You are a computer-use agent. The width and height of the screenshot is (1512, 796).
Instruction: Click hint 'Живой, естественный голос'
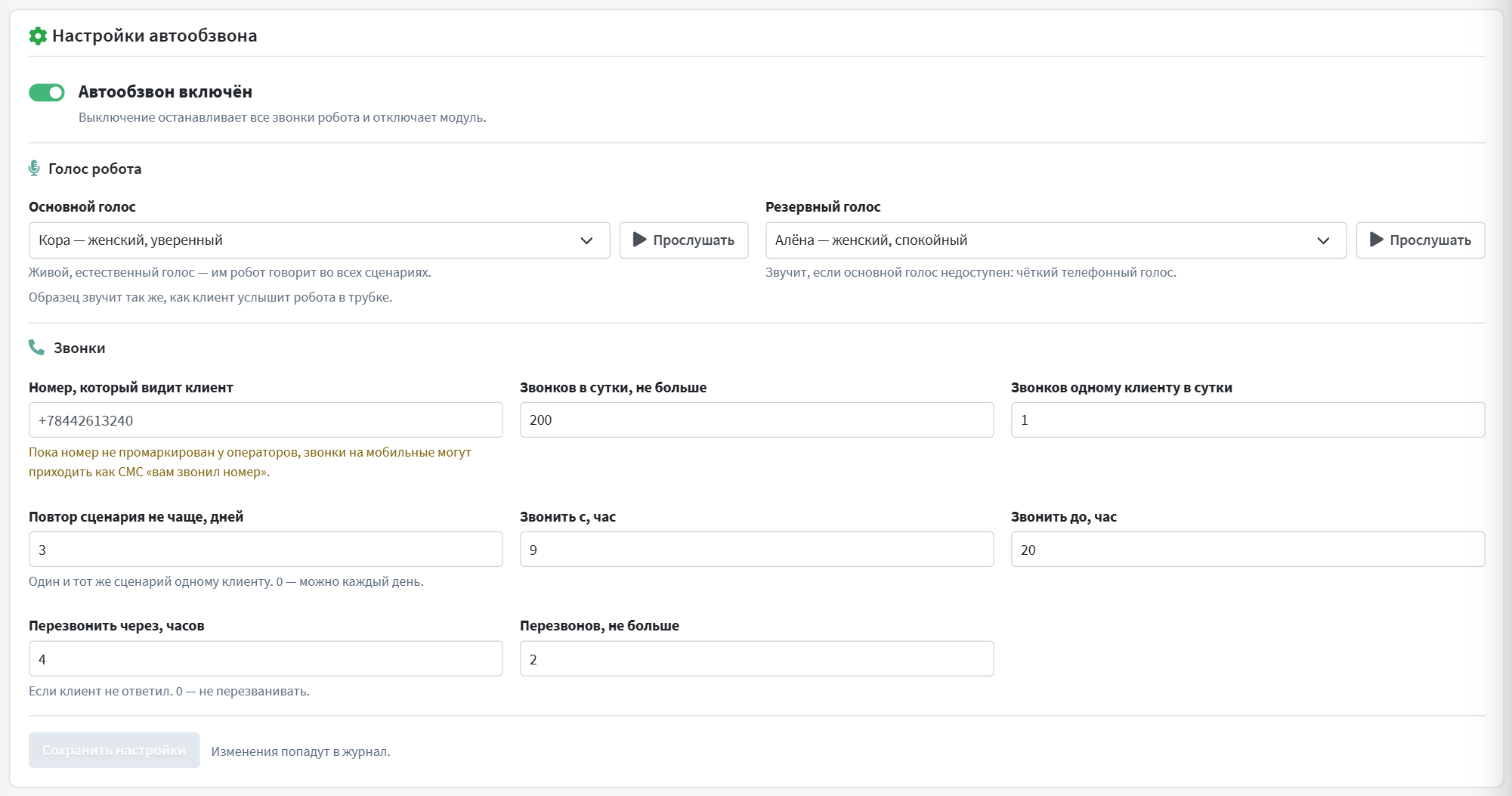click(230, 272)
